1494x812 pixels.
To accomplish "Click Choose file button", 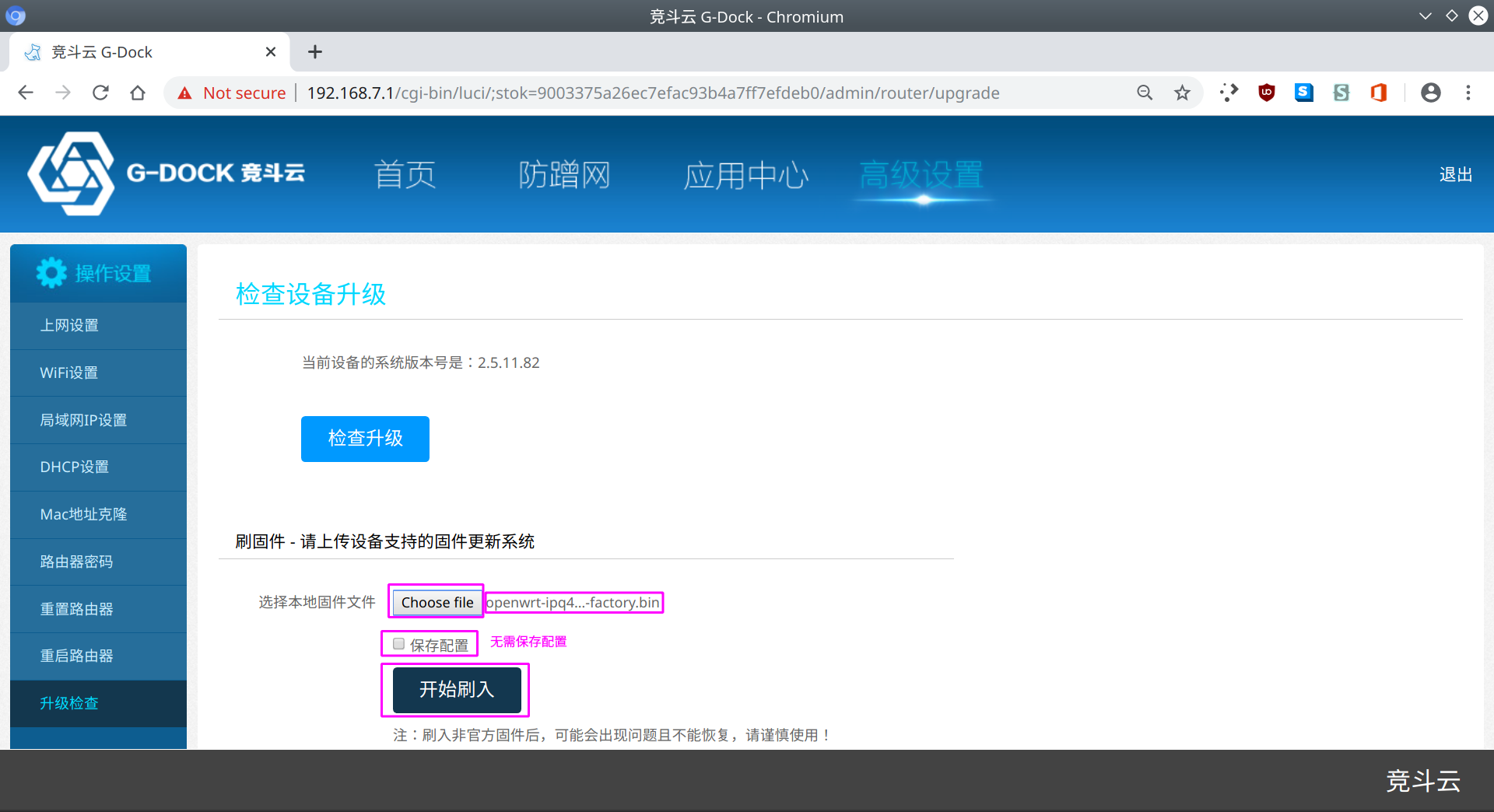I will point(437,603).
